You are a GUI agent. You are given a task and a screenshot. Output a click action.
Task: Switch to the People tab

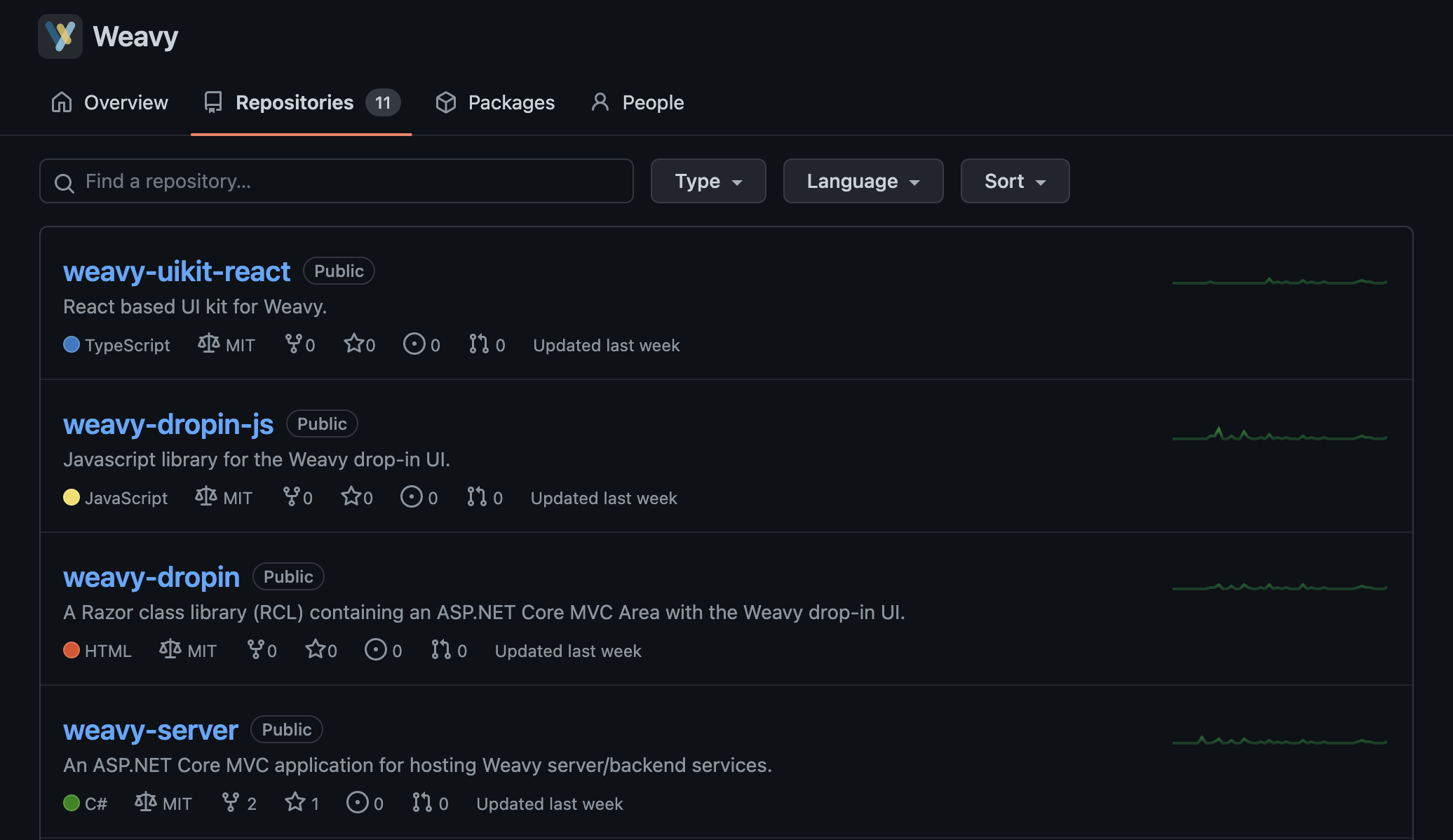click(x=652, y=101)
